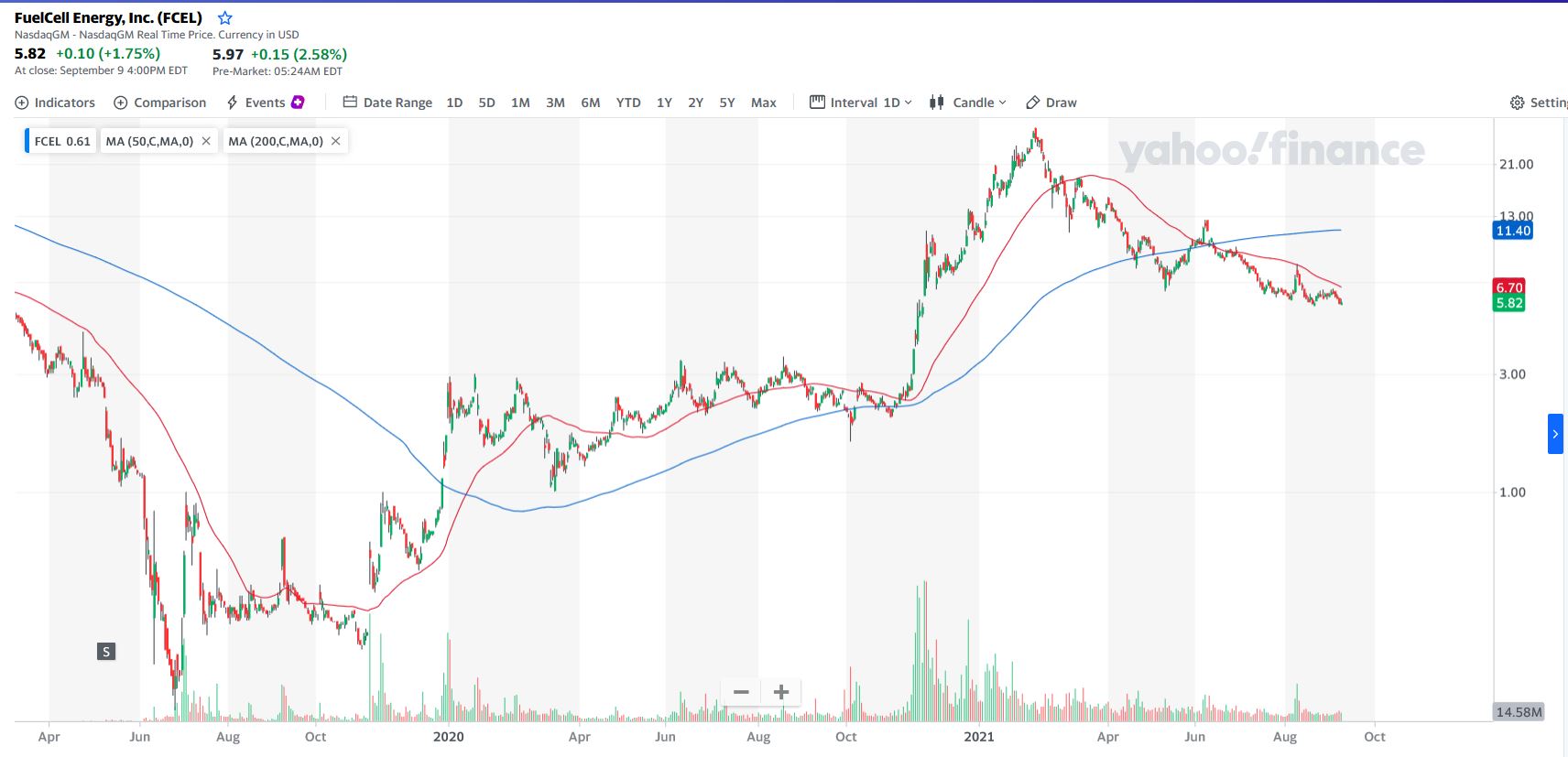Screen dimensions: 1568x757
Task: Select the 3M date range
Action: click(x=555, y=103)
